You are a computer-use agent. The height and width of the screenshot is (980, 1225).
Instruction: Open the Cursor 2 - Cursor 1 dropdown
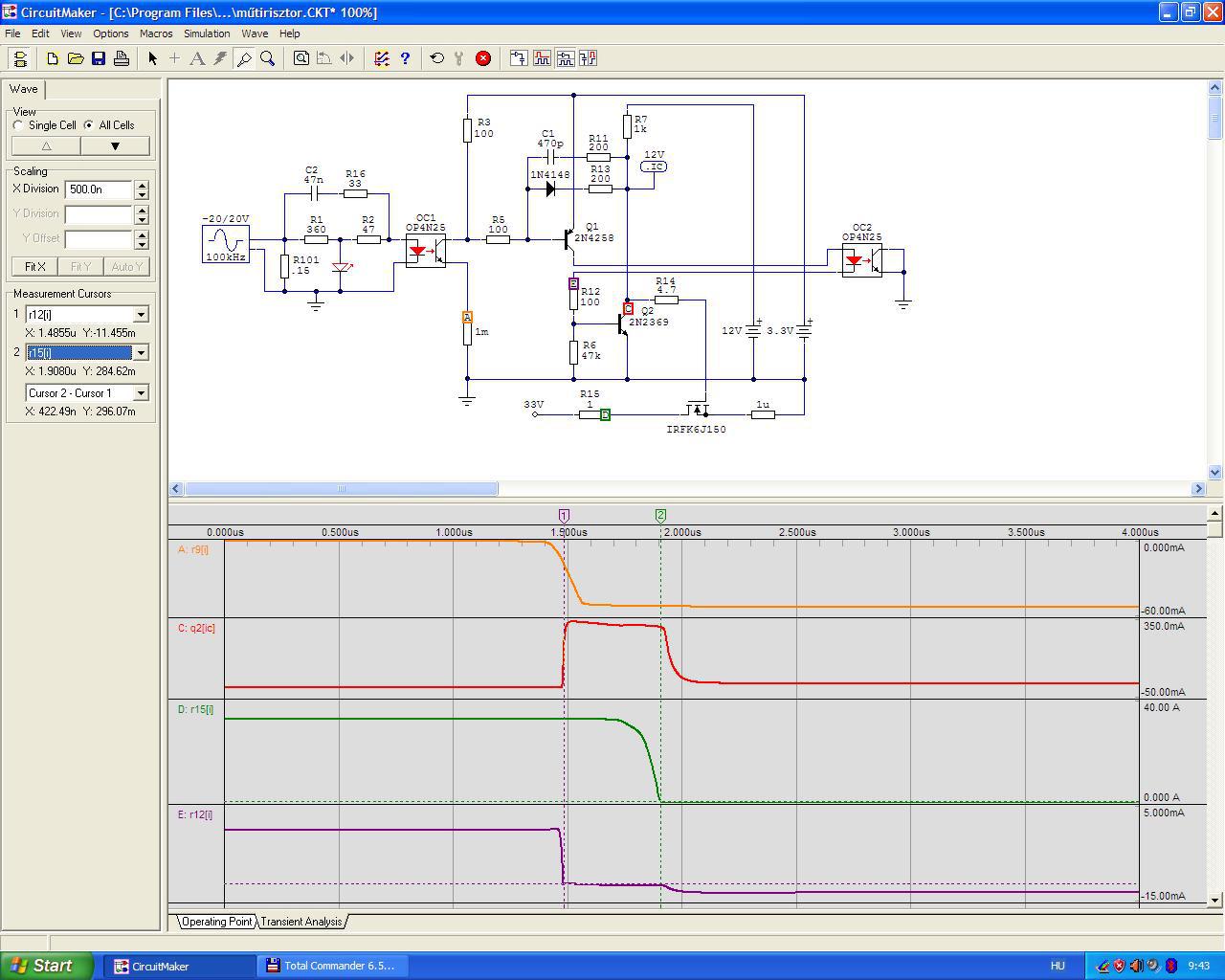tap(141, 393)
